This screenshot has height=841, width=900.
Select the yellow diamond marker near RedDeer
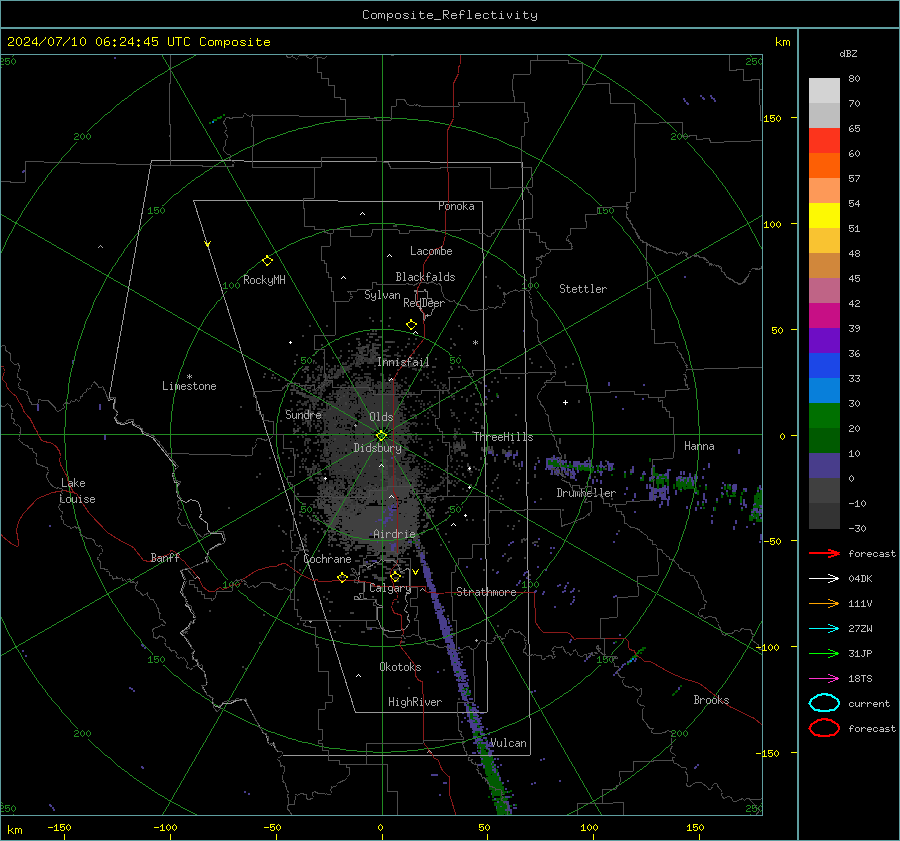[x=412, y=325]
